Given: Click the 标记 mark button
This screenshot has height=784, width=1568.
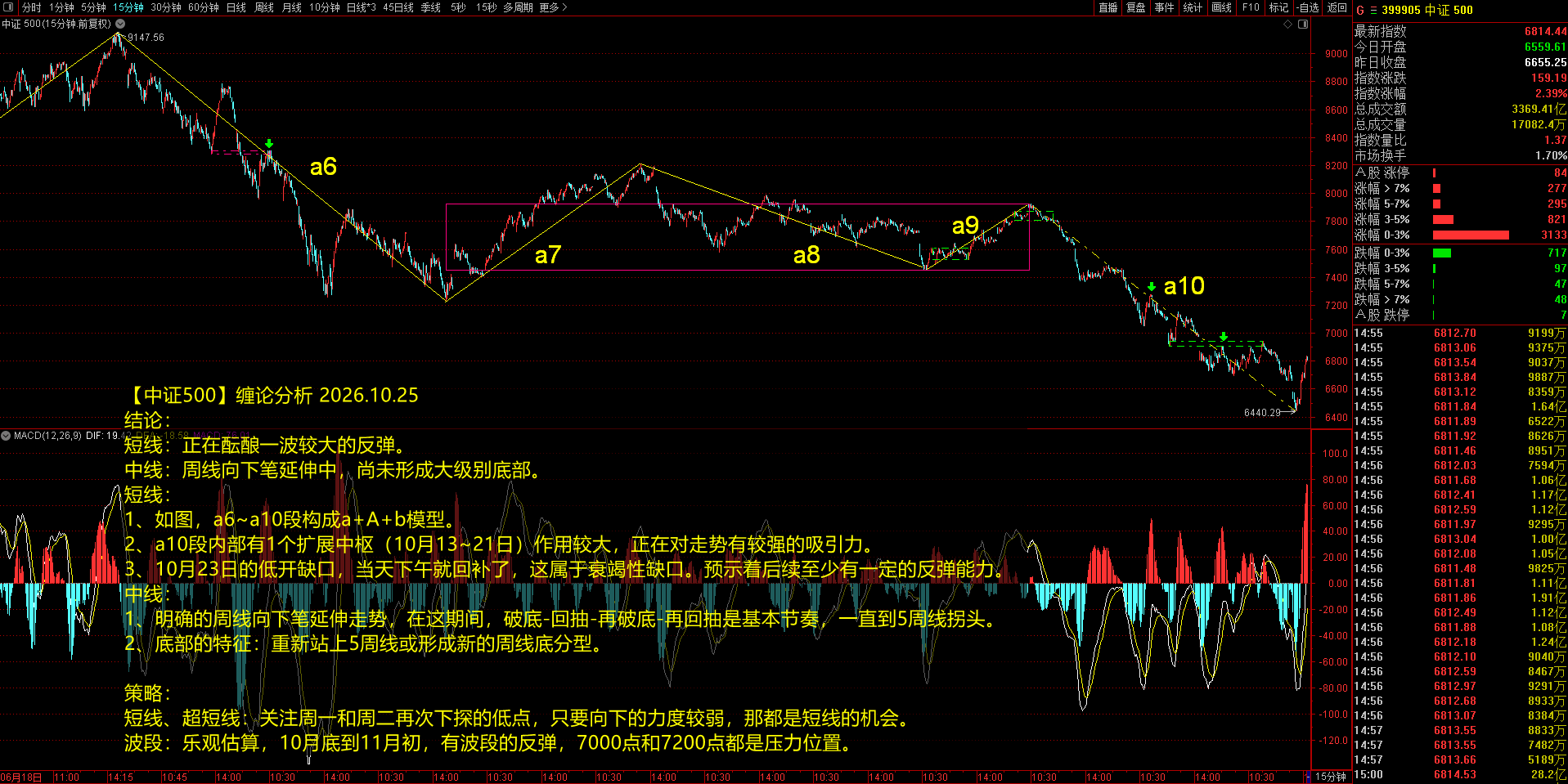Looking at the screenshot, I should pyautogui.click(x=1278, y=7).
